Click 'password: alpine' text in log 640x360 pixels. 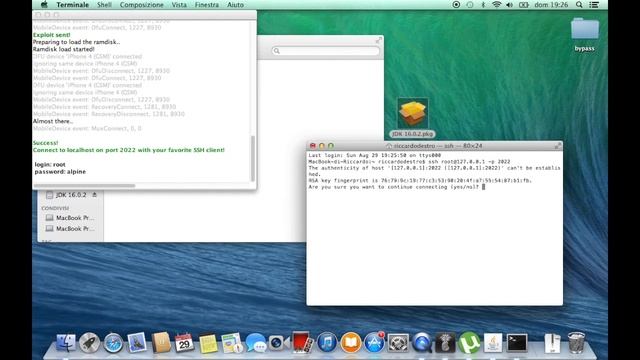click(x=60, y=172)
